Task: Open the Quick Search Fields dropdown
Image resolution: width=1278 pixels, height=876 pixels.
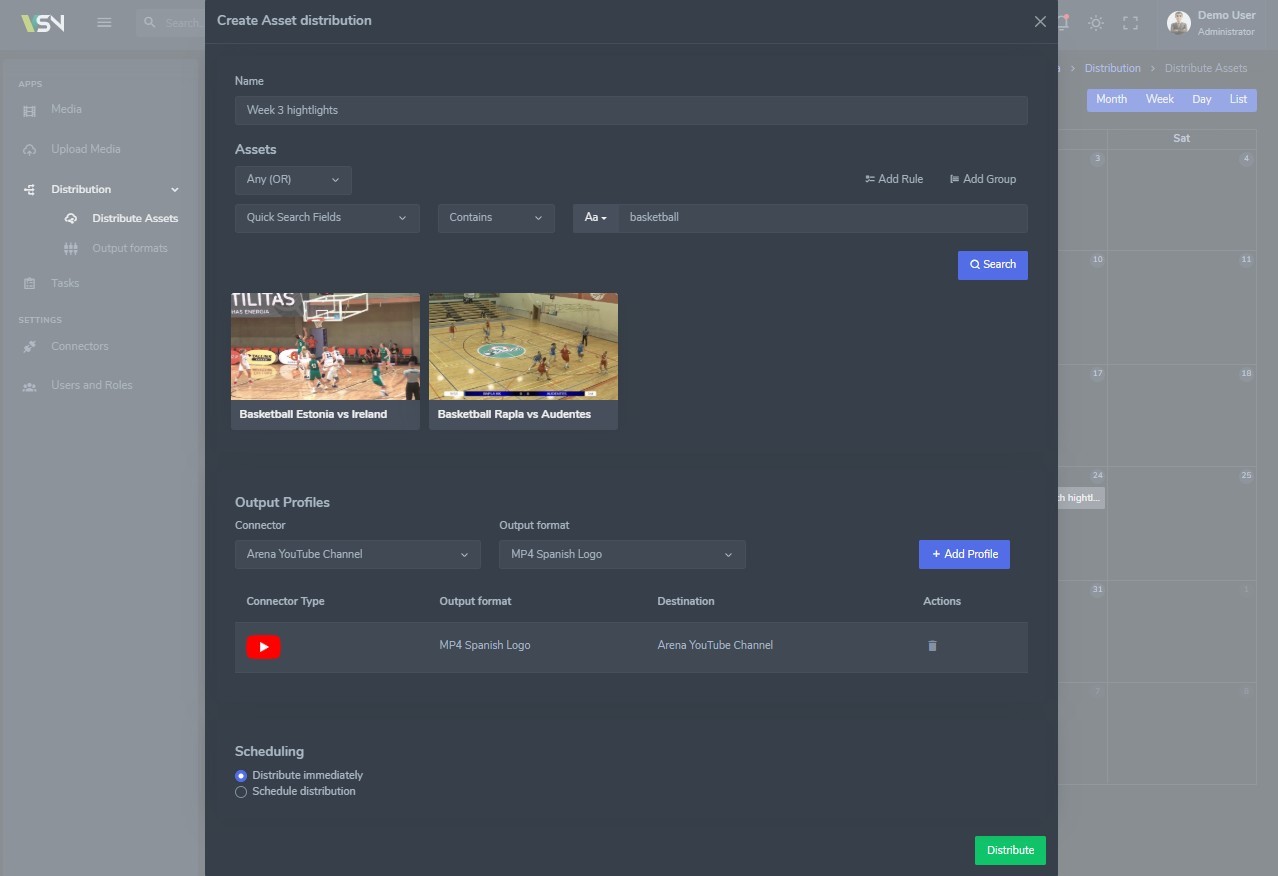Action: coord(327,218)
